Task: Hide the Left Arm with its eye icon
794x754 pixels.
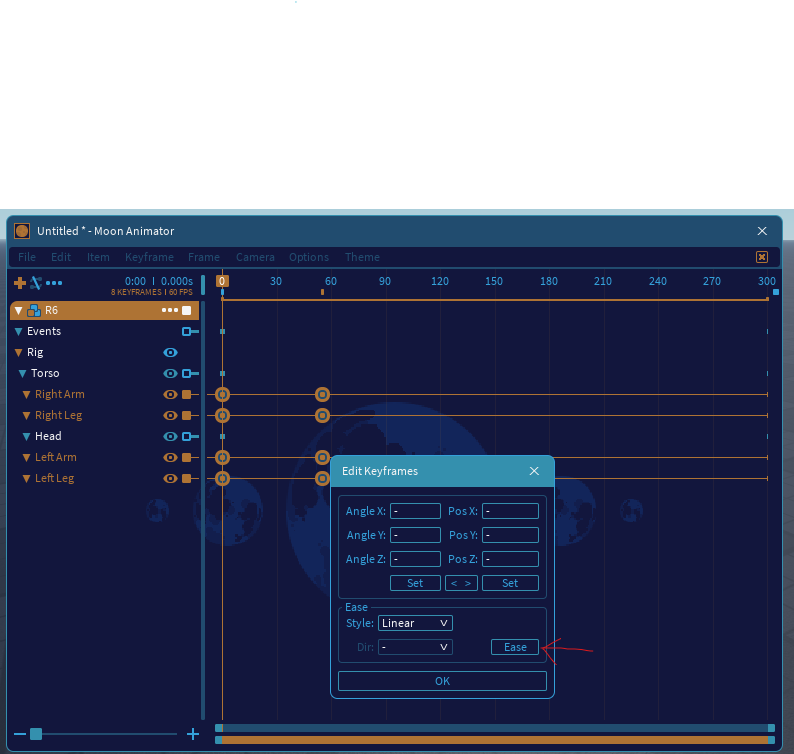Action: tap(171, 458)
